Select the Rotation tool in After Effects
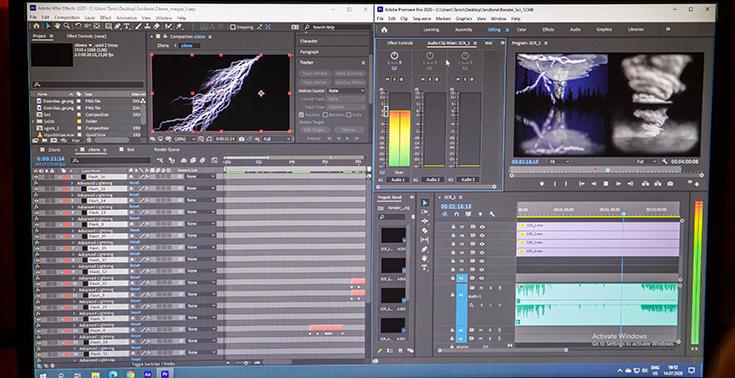The width and height of the screenshot is (735, 378). pos(78,26)
